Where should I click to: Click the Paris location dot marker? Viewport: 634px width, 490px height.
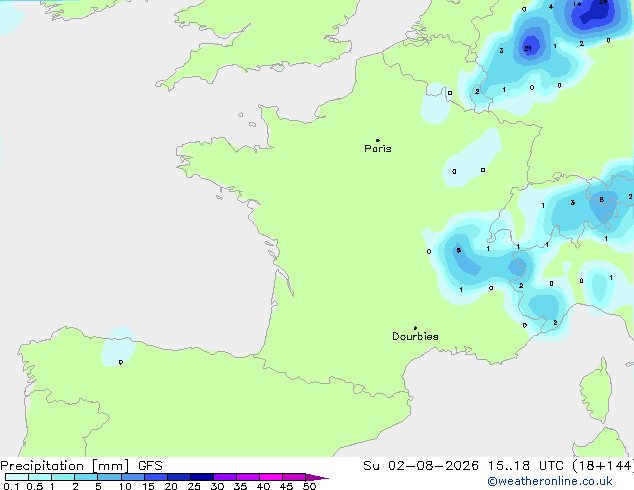tap(378, 140)
